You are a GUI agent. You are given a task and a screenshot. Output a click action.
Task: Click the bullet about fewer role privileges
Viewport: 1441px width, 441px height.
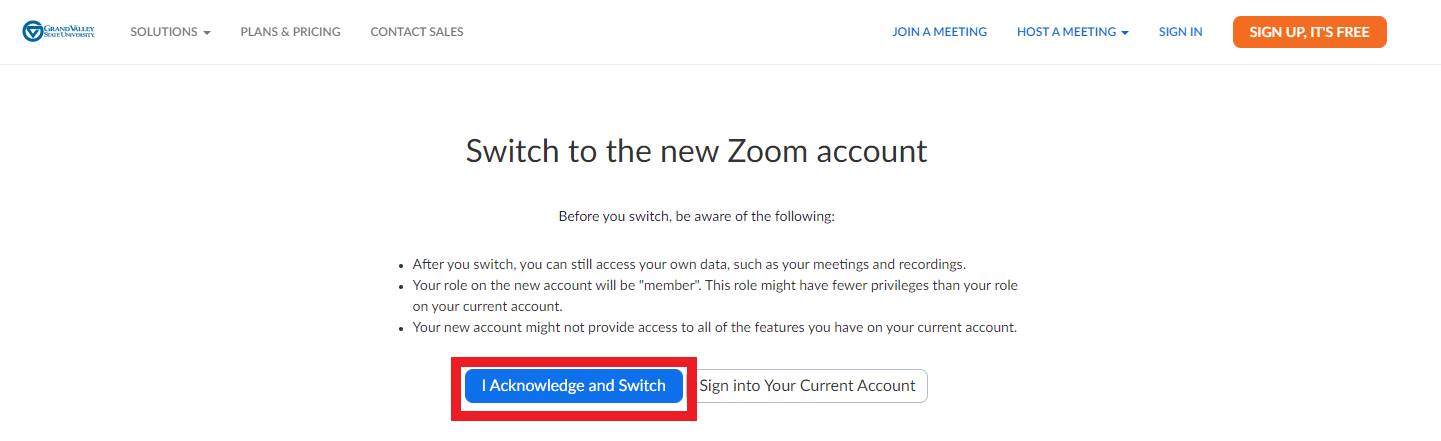714,286
